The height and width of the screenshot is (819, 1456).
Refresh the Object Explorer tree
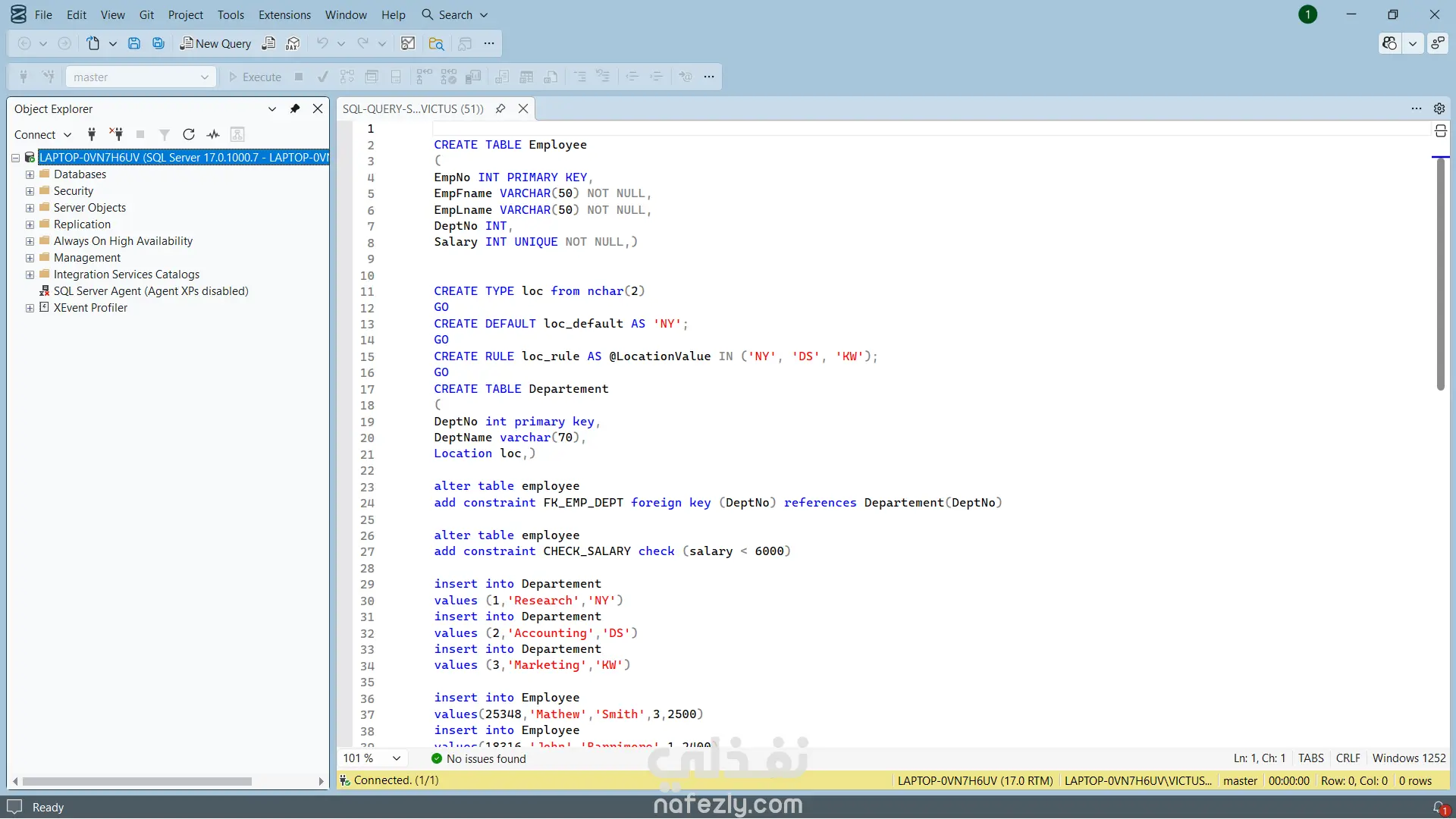pos(189,134)
